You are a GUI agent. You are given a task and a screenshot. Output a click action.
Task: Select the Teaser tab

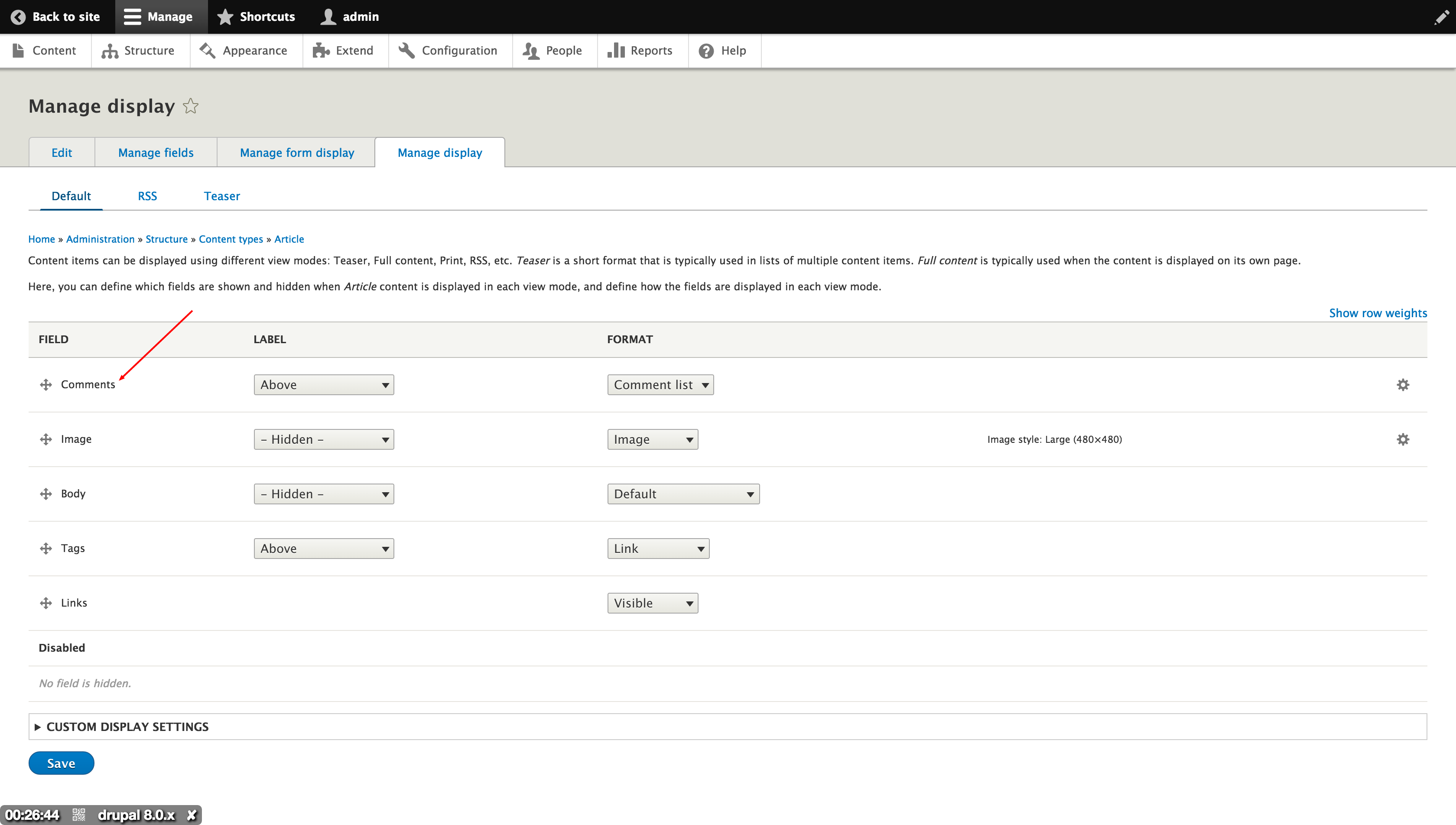221,196
